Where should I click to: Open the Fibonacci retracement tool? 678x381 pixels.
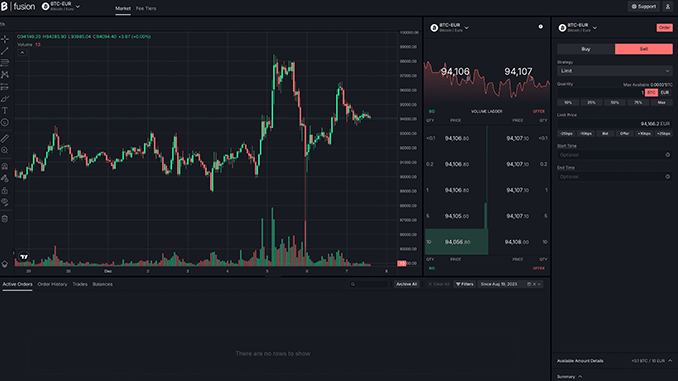(x=5, y=63)
